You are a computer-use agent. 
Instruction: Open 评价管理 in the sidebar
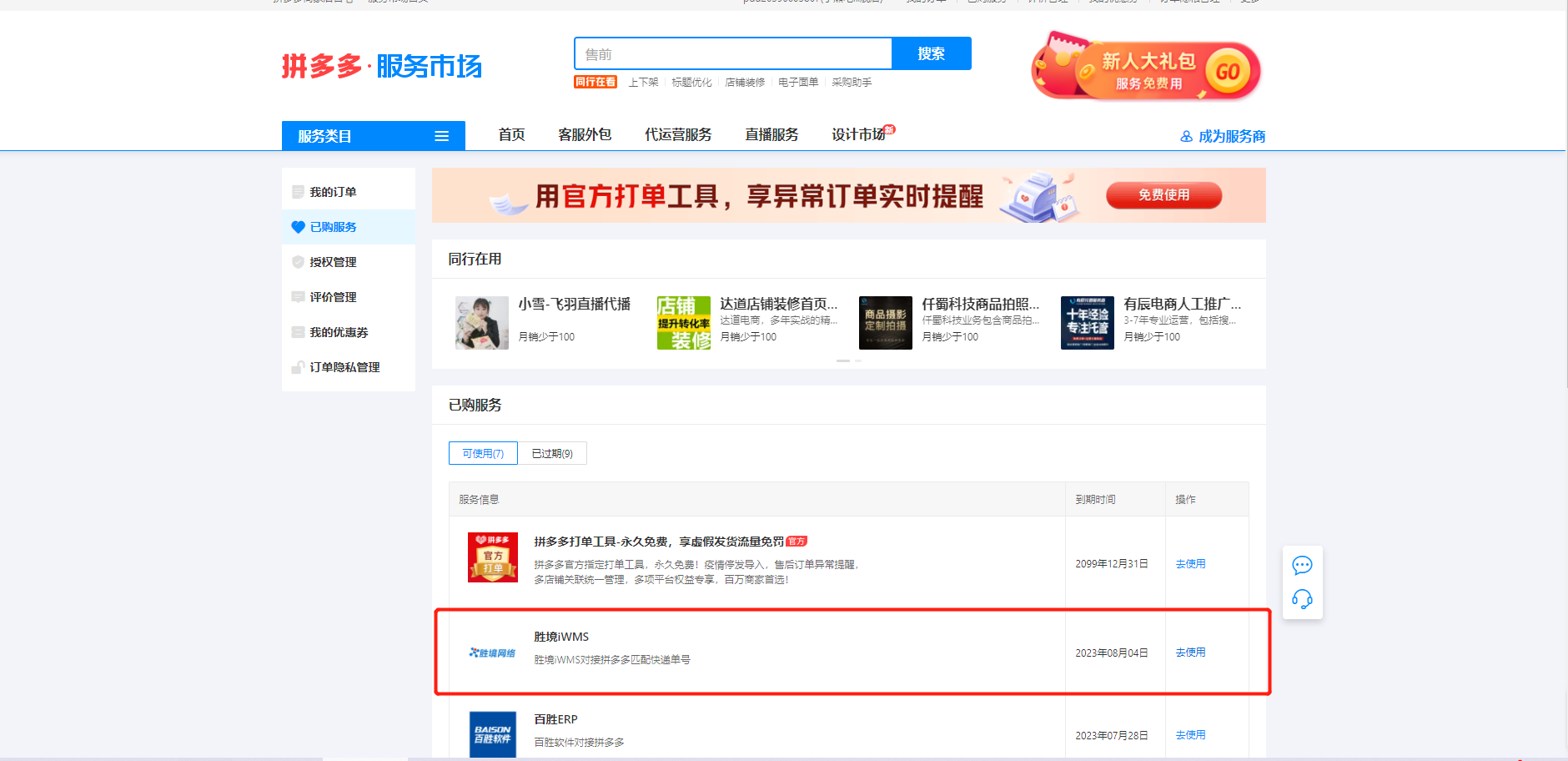pos(349,297)
